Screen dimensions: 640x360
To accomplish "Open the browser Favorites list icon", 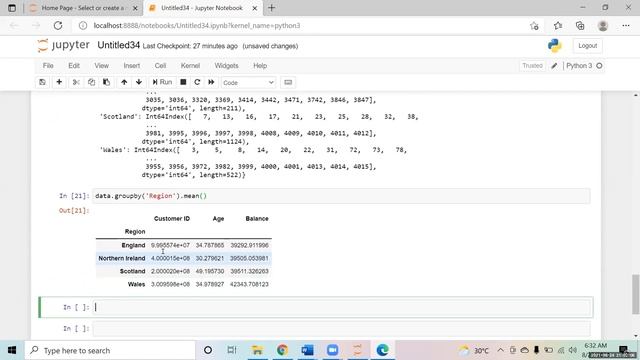I will coord(558,26).
